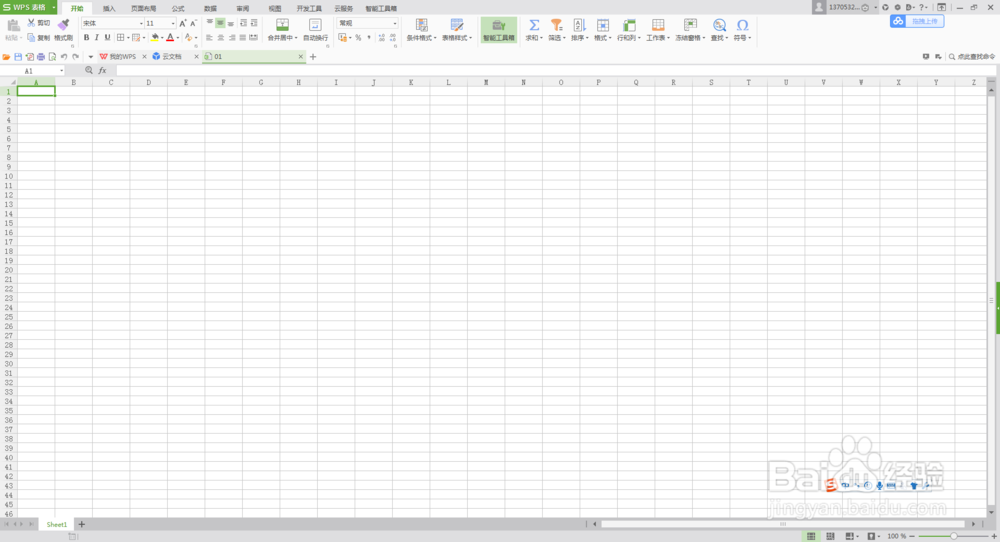Click the fx insert function icon
The image size is (1000, 542).
(102, 71)
